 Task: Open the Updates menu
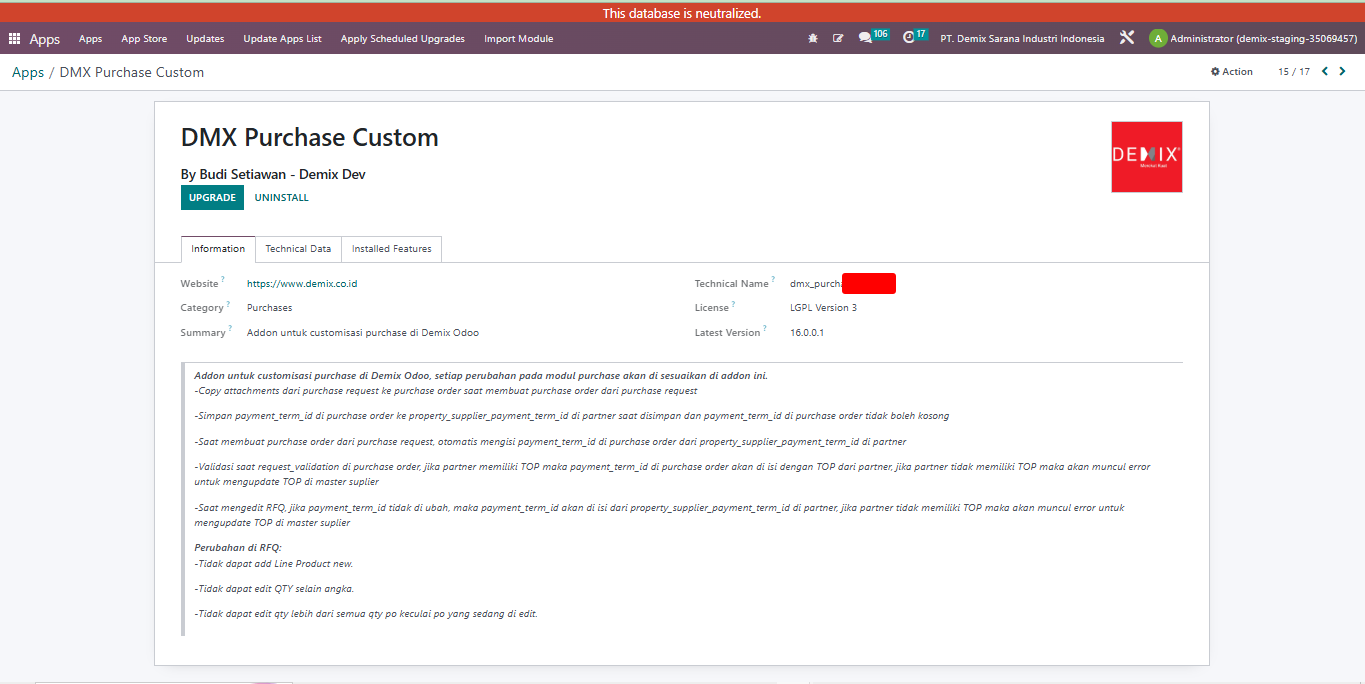click(205, 39)
